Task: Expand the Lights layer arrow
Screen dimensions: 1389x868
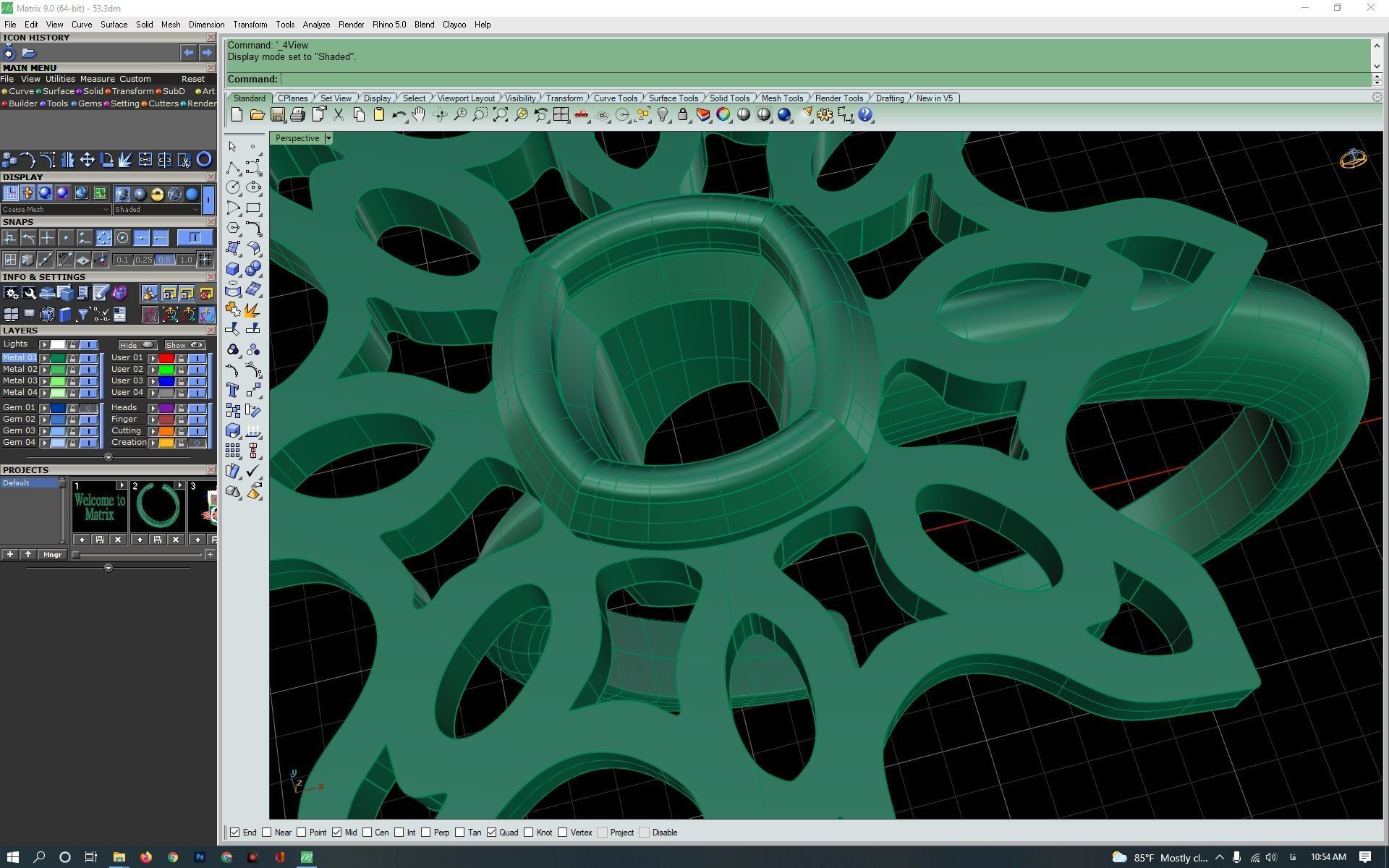Action: click(44, 345)
